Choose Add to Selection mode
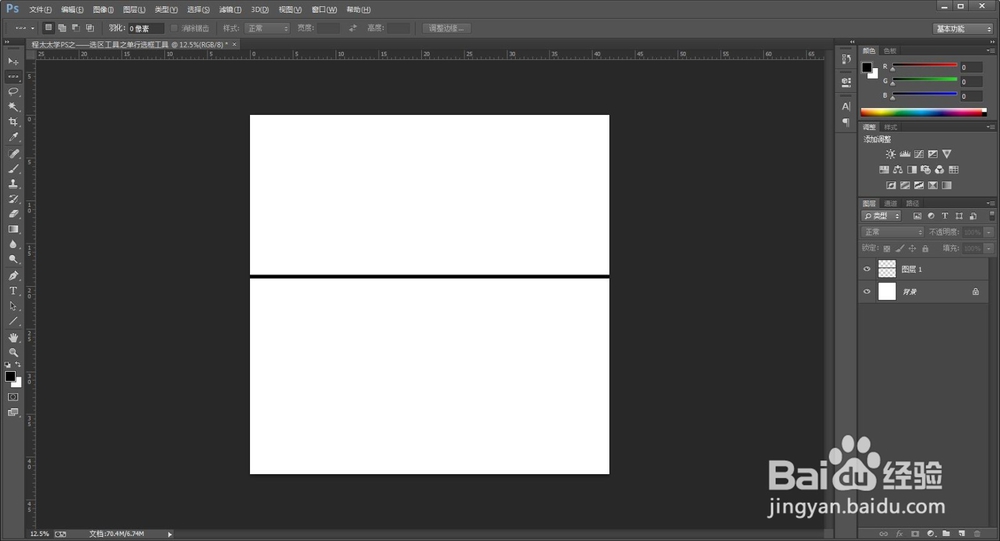This screenshot has height=541, width=1000. click(62, 28)
